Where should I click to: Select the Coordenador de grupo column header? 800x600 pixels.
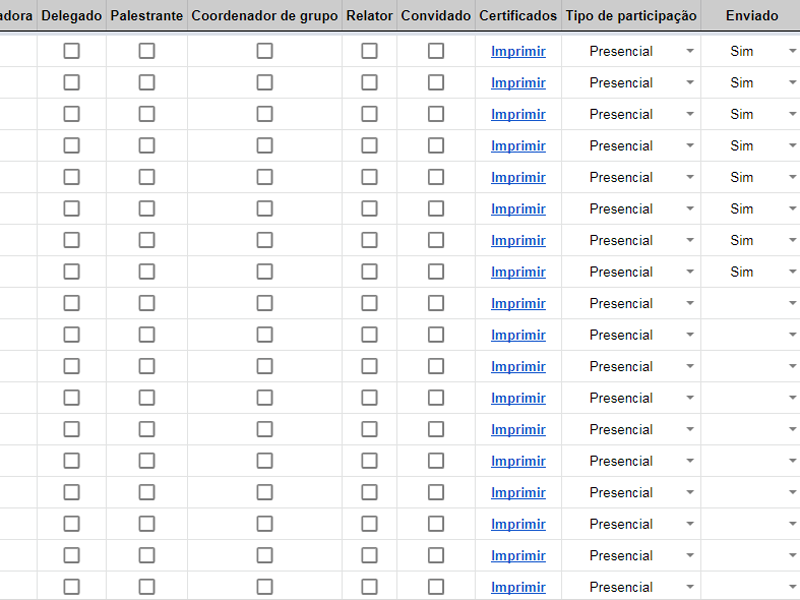[x=264, y=16]
